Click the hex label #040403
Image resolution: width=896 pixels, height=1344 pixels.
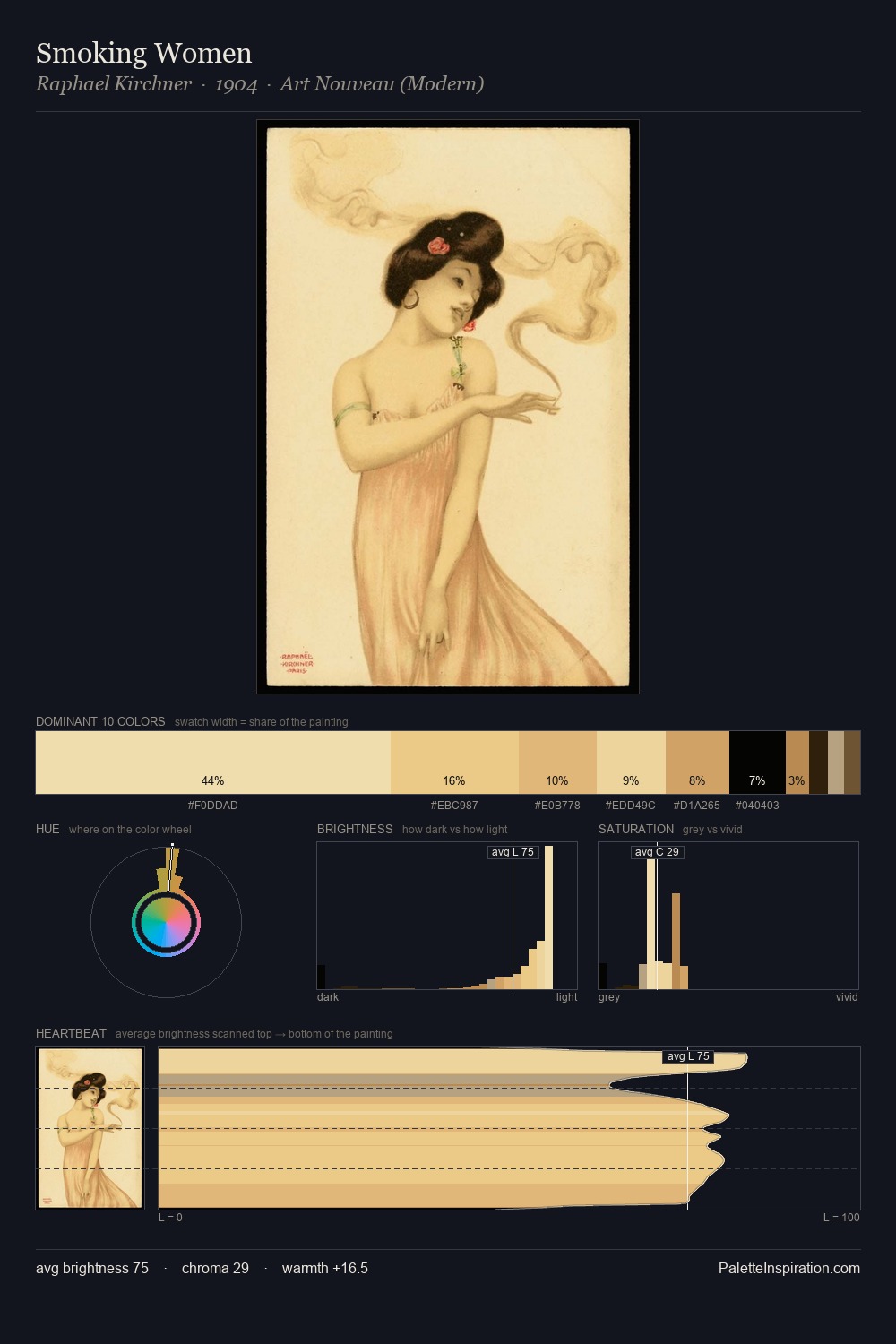757,806
